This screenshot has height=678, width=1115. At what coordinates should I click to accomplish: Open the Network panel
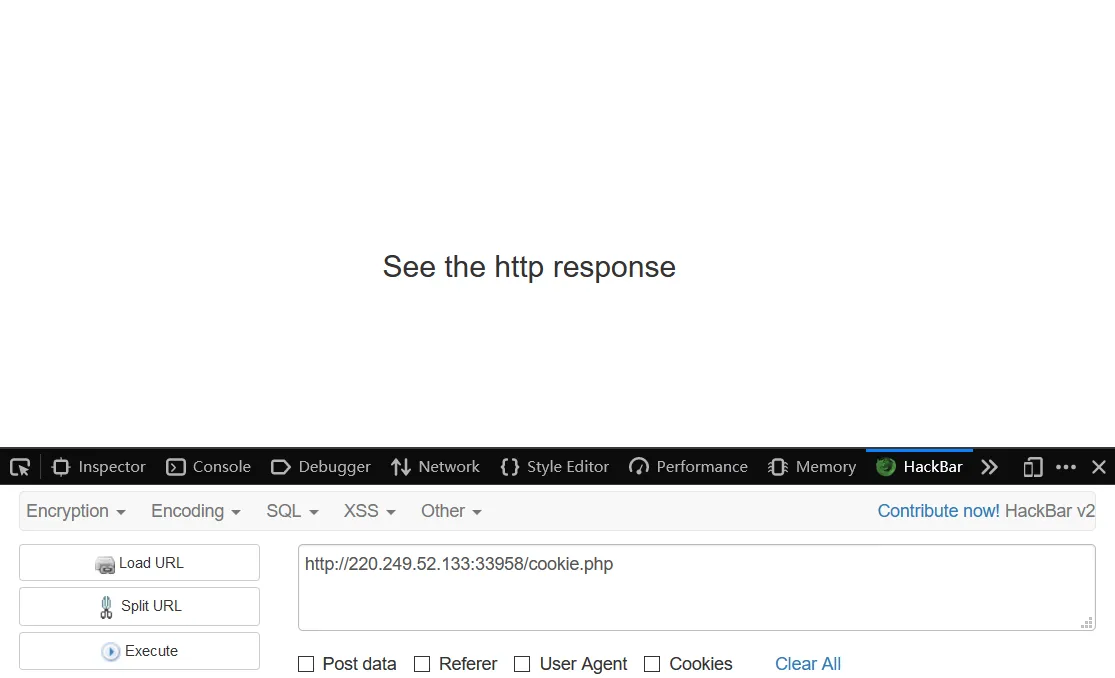[435, 467]
